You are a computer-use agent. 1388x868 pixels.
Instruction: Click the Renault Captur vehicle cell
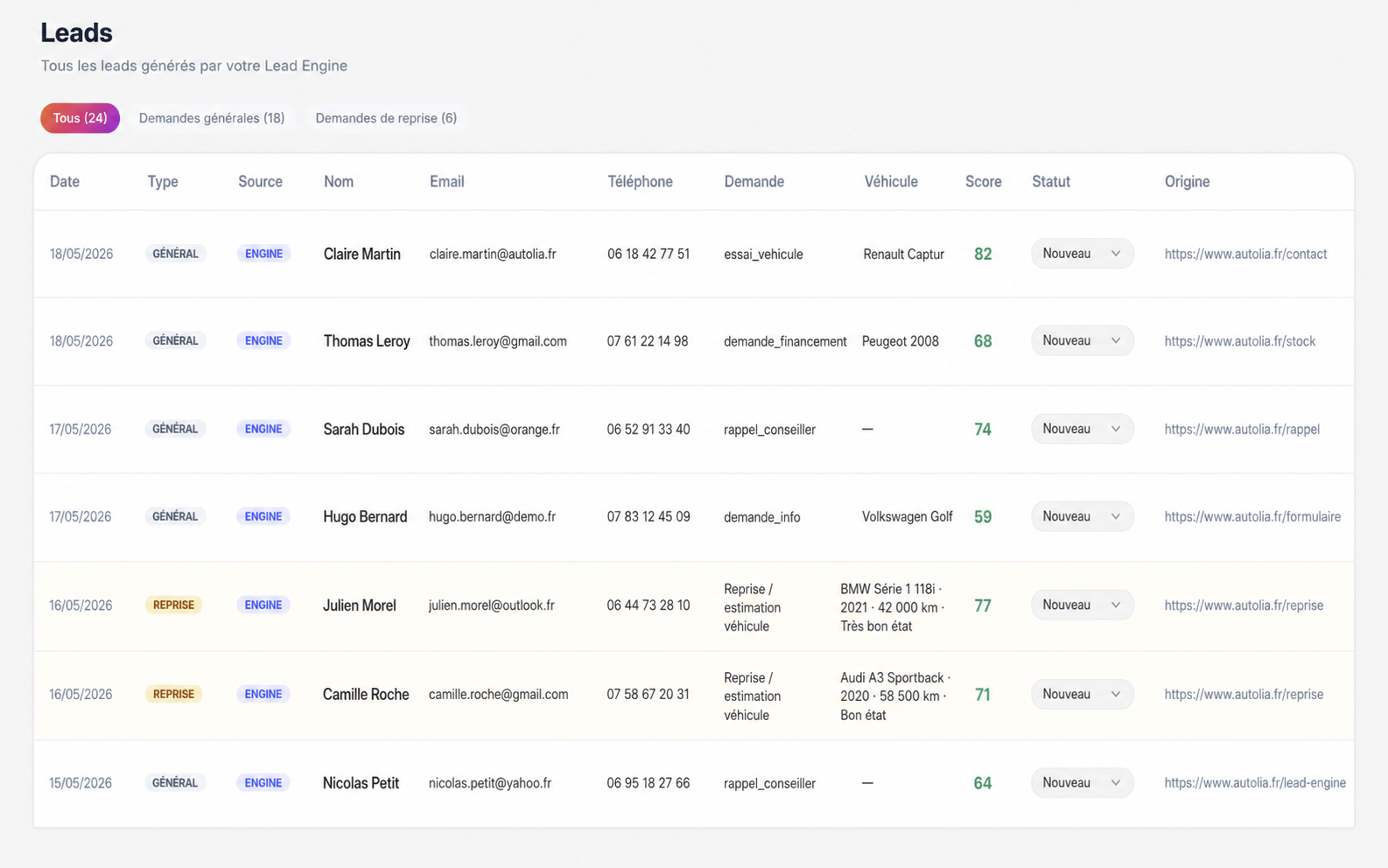903,254
